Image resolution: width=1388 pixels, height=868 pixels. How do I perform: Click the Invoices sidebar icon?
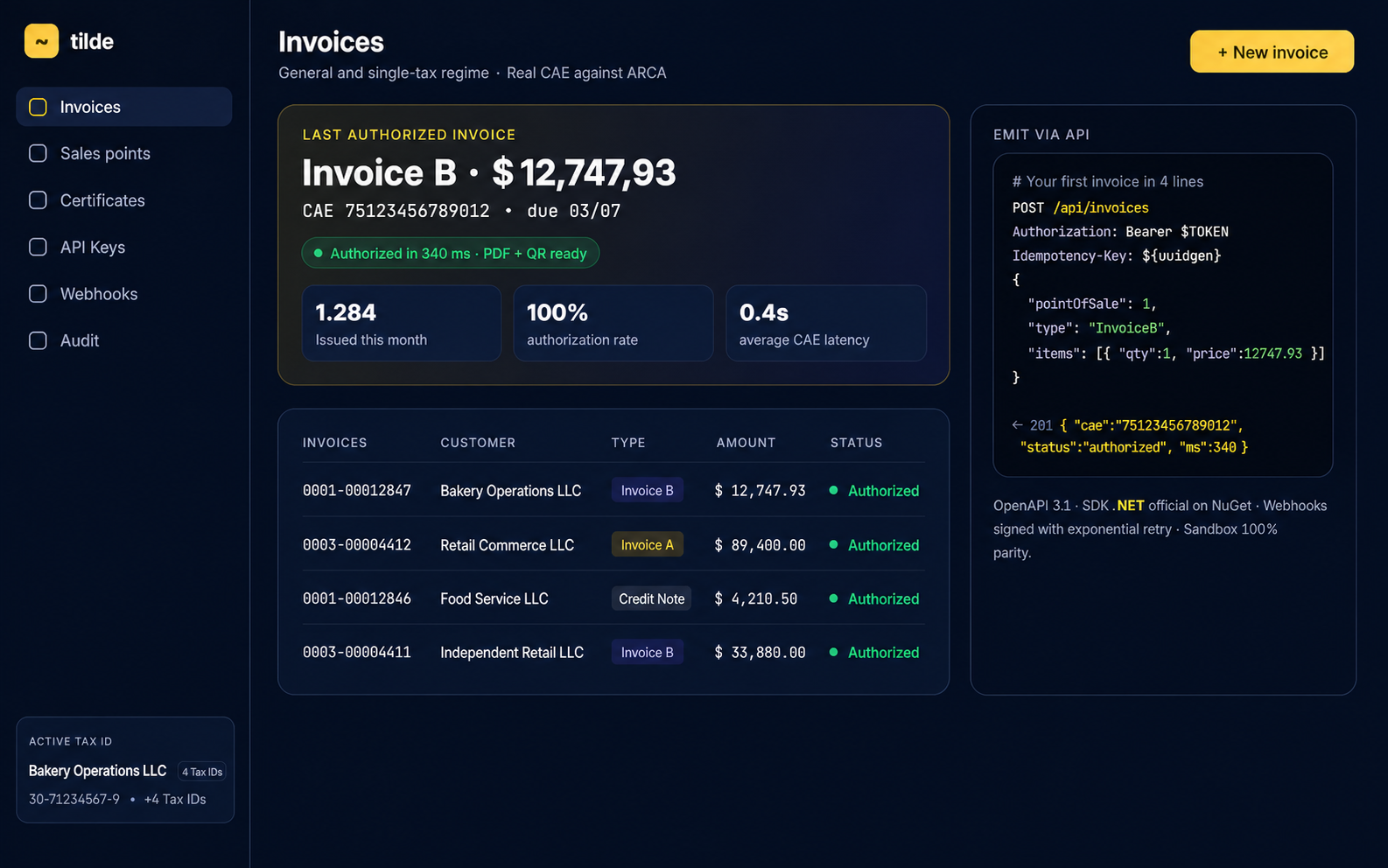click(x=38, y=107)
